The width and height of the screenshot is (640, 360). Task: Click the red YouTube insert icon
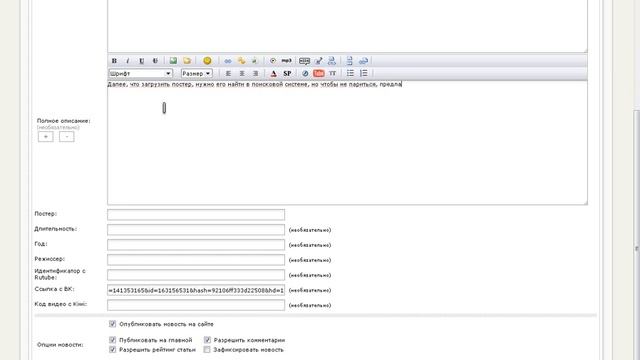319,73
